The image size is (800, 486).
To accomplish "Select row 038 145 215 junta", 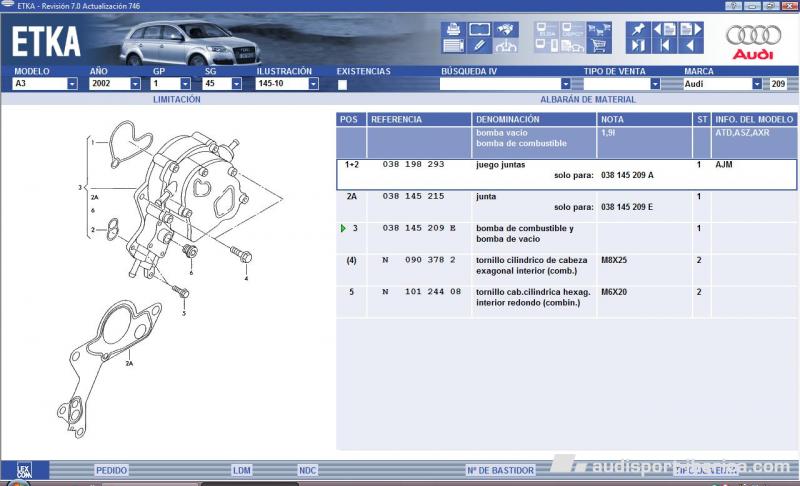I will [566, 206].
